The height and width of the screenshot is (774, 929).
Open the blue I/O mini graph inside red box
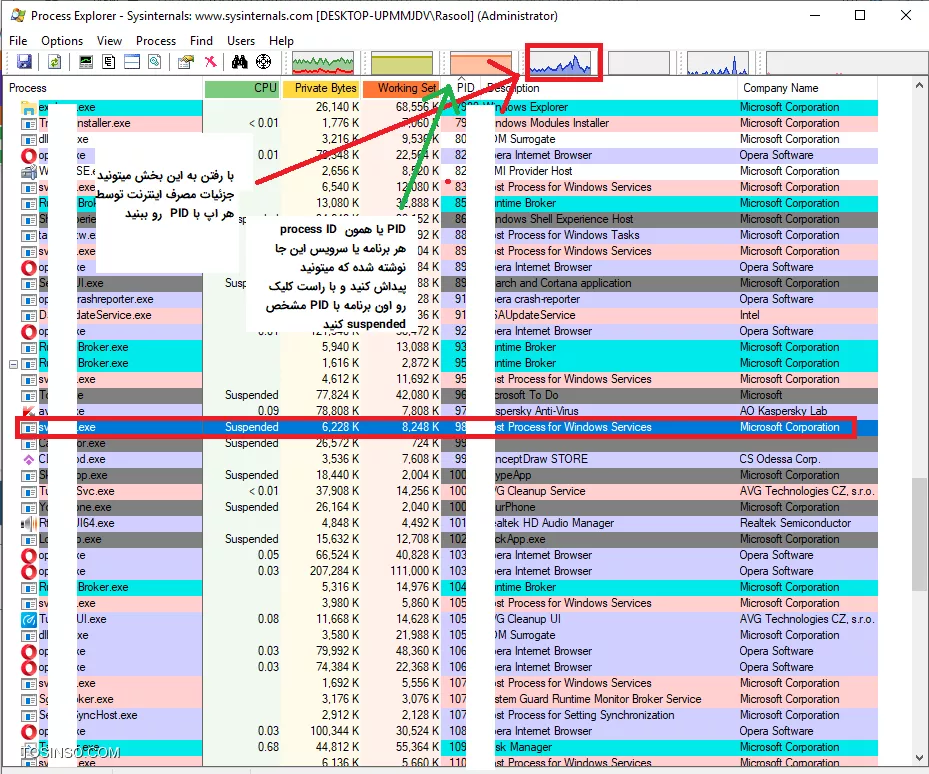[560, 63]
